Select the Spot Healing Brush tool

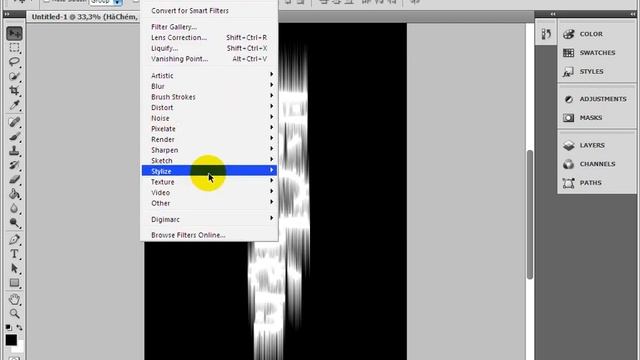tap(14, 122)
